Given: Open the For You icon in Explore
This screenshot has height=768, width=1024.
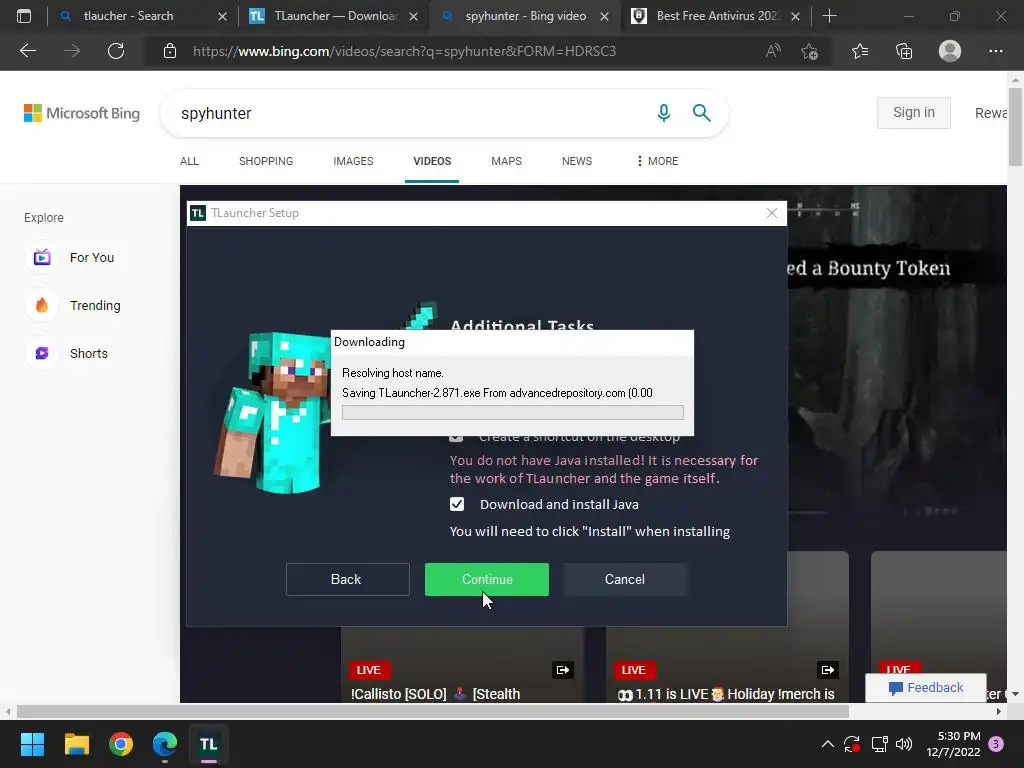Looking at the screenshot, I should 42,257.
